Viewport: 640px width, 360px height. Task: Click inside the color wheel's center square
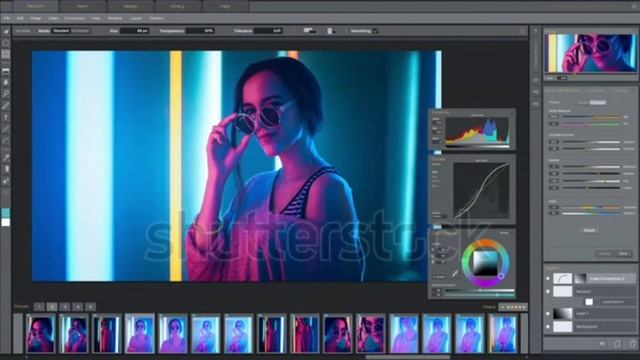pos(485,263)
